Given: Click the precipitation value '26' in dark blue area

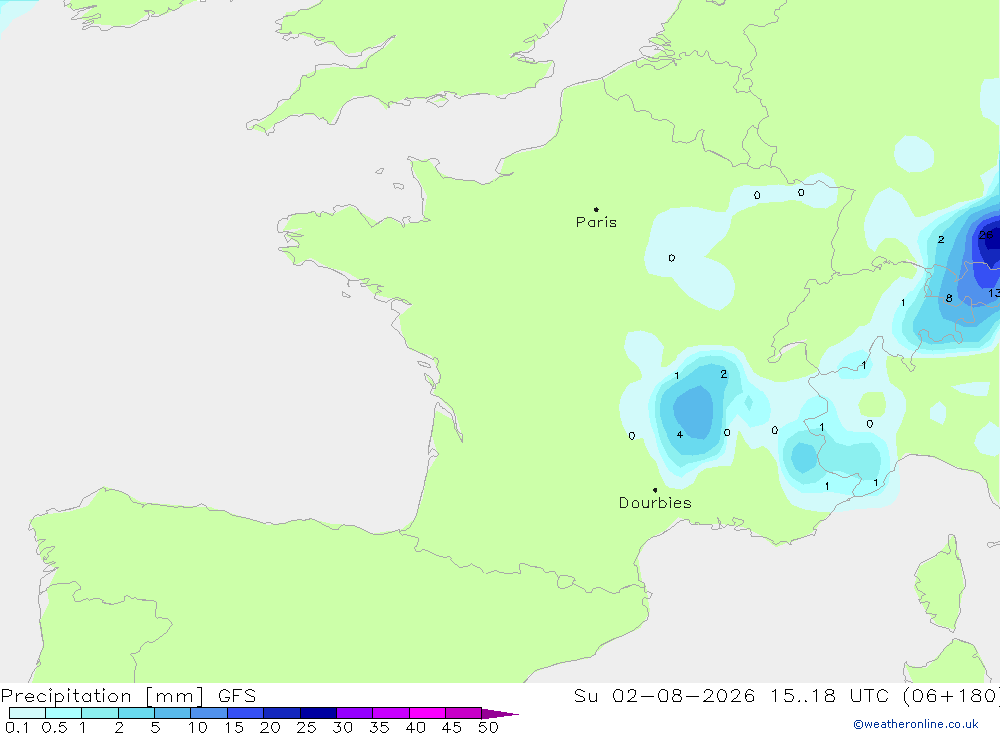Looking at the screenshot, I should coord(985,235).
